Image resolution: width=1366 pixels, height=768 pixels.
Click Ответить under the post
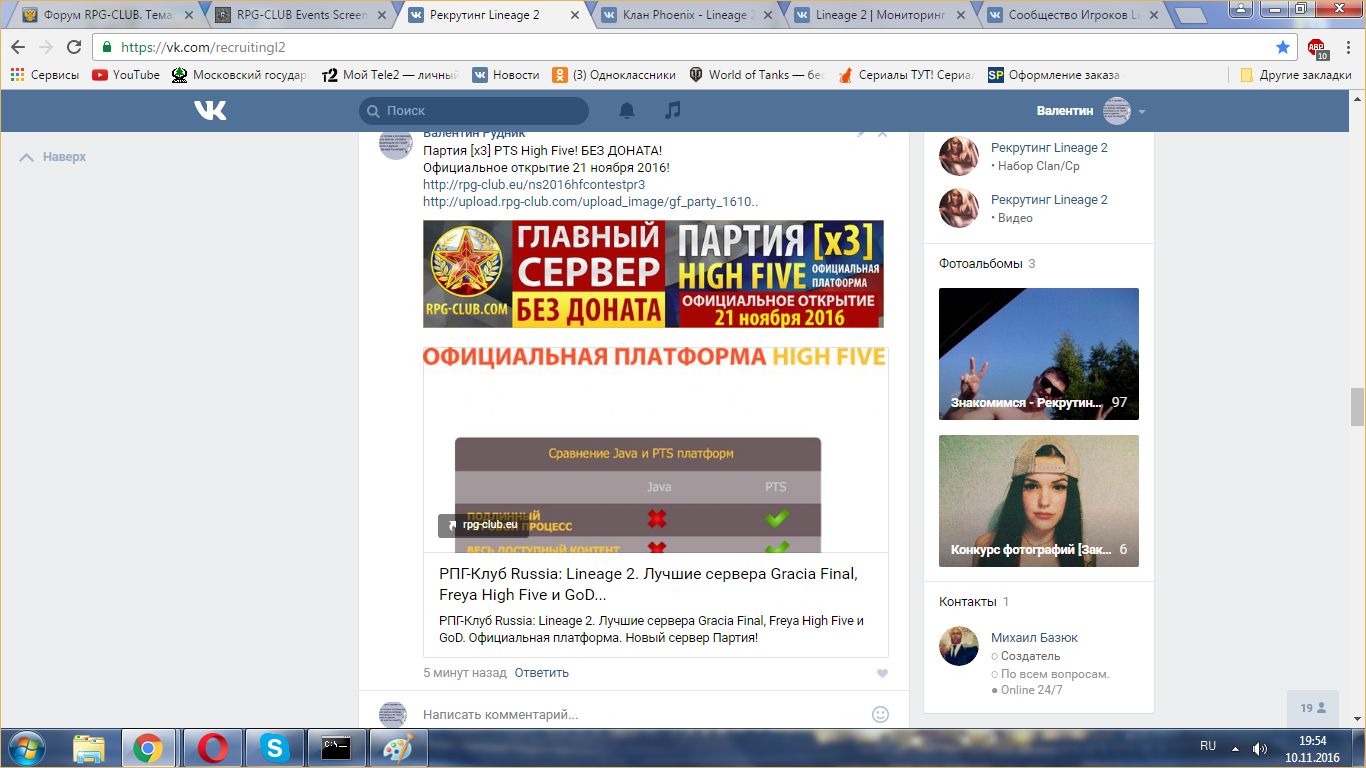(542, 673)
